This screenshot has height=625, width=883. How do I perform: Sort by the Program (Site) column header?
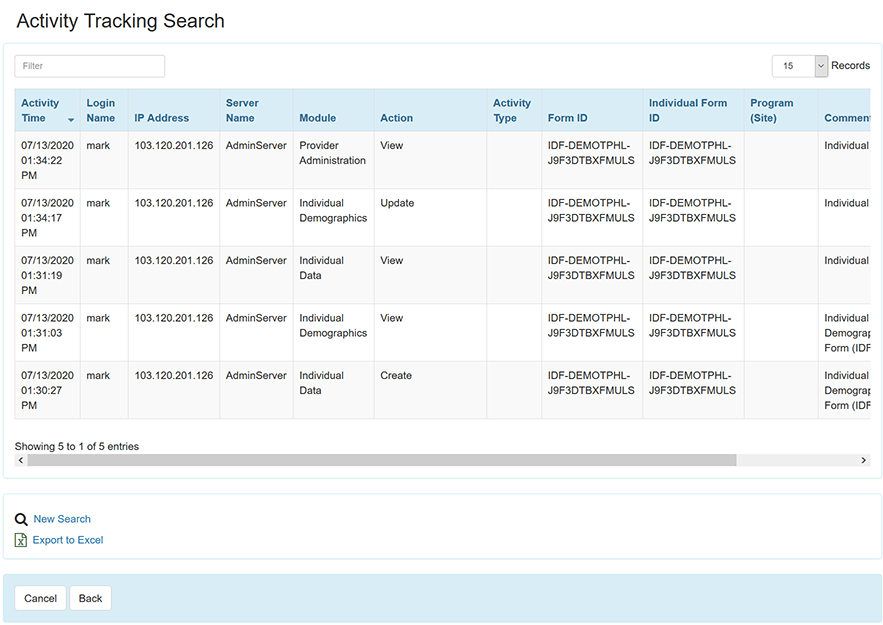coord(781,110)
